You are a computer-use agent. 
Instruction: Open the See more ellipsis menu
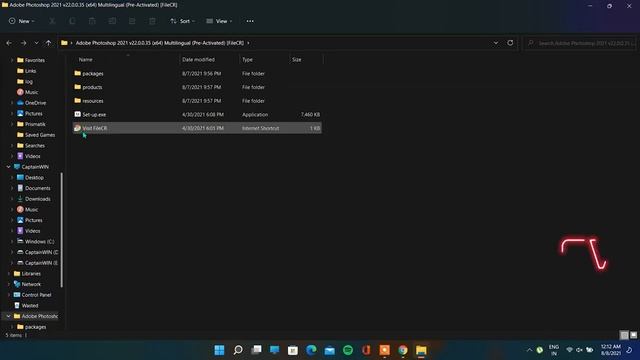click(250, 21)
